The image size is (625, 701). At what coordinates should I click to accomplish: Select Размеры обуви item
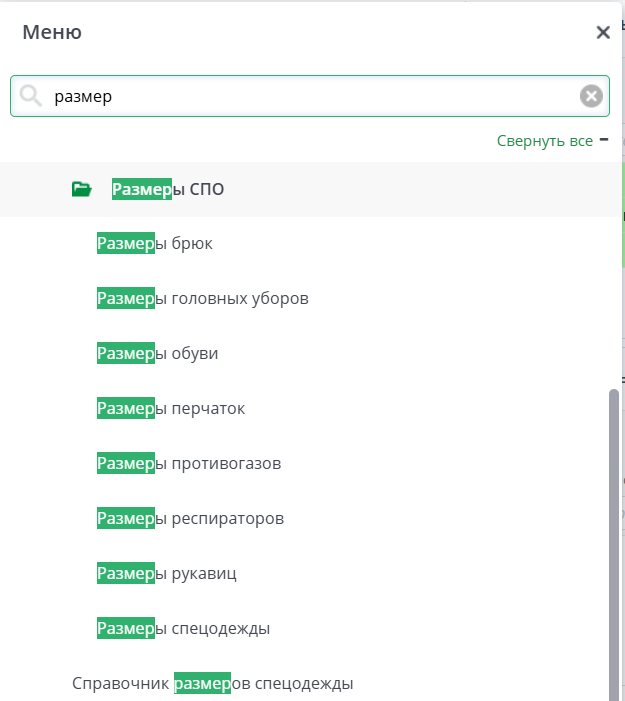[x=157, y=353]
